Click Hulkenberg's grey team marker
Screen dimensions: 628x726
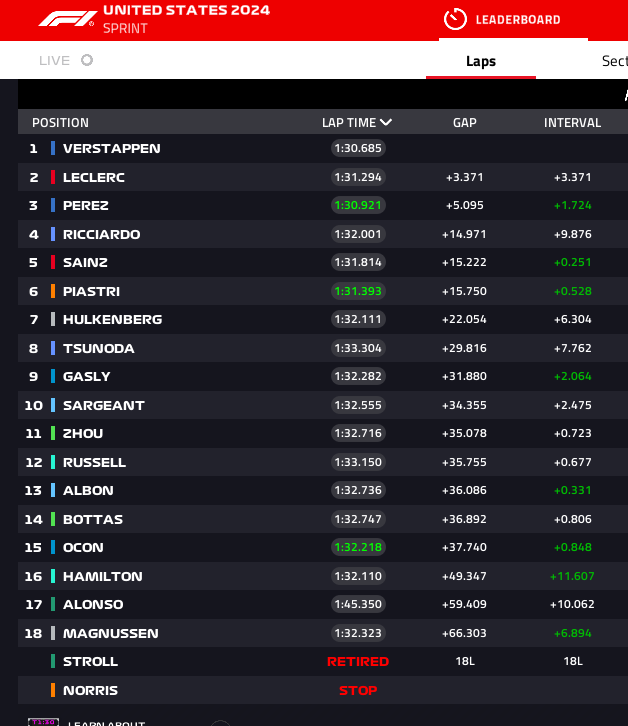[53, 319]
